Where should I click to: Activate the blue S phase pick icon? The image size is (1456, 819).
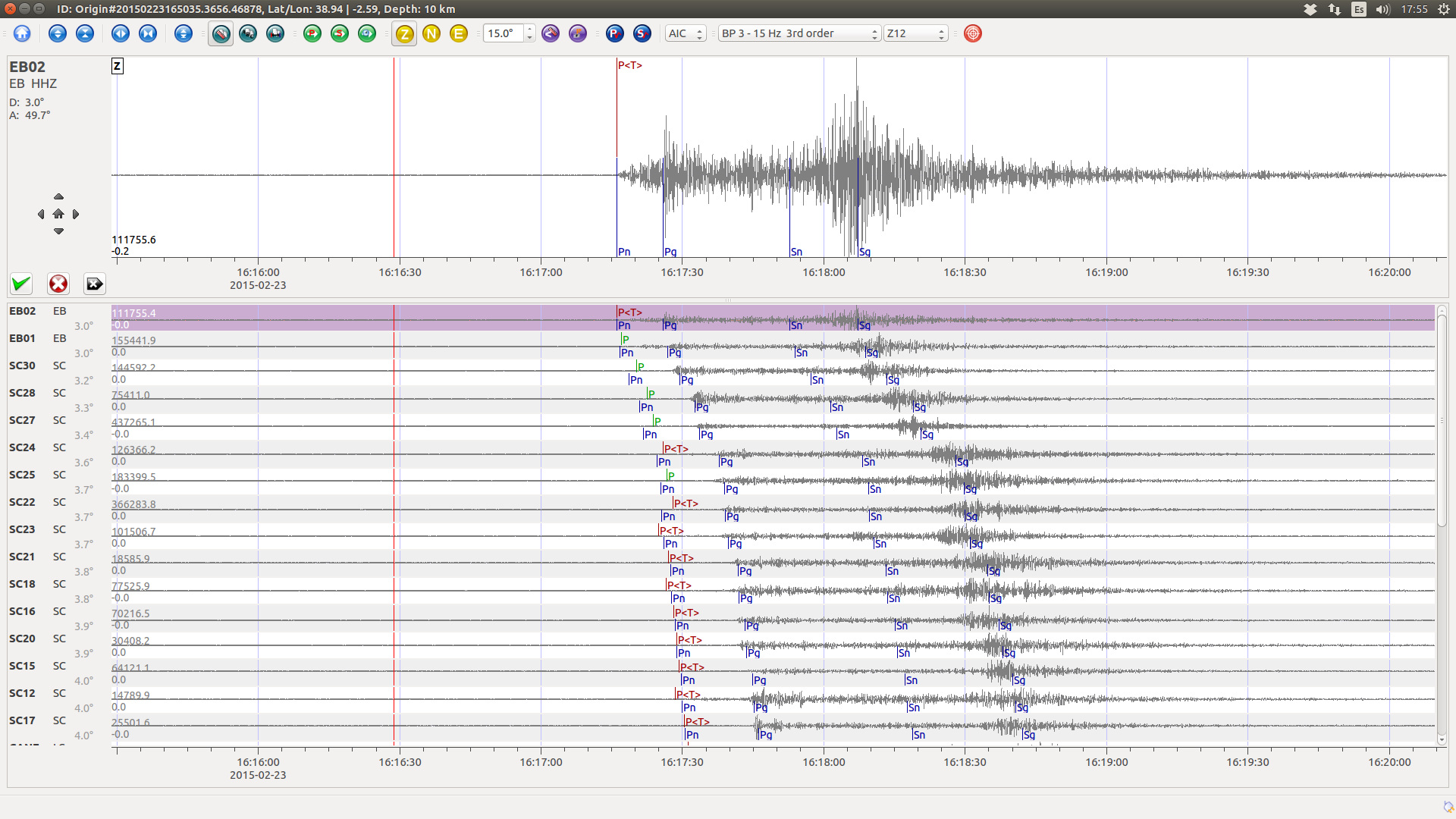[x=642, y=33]
